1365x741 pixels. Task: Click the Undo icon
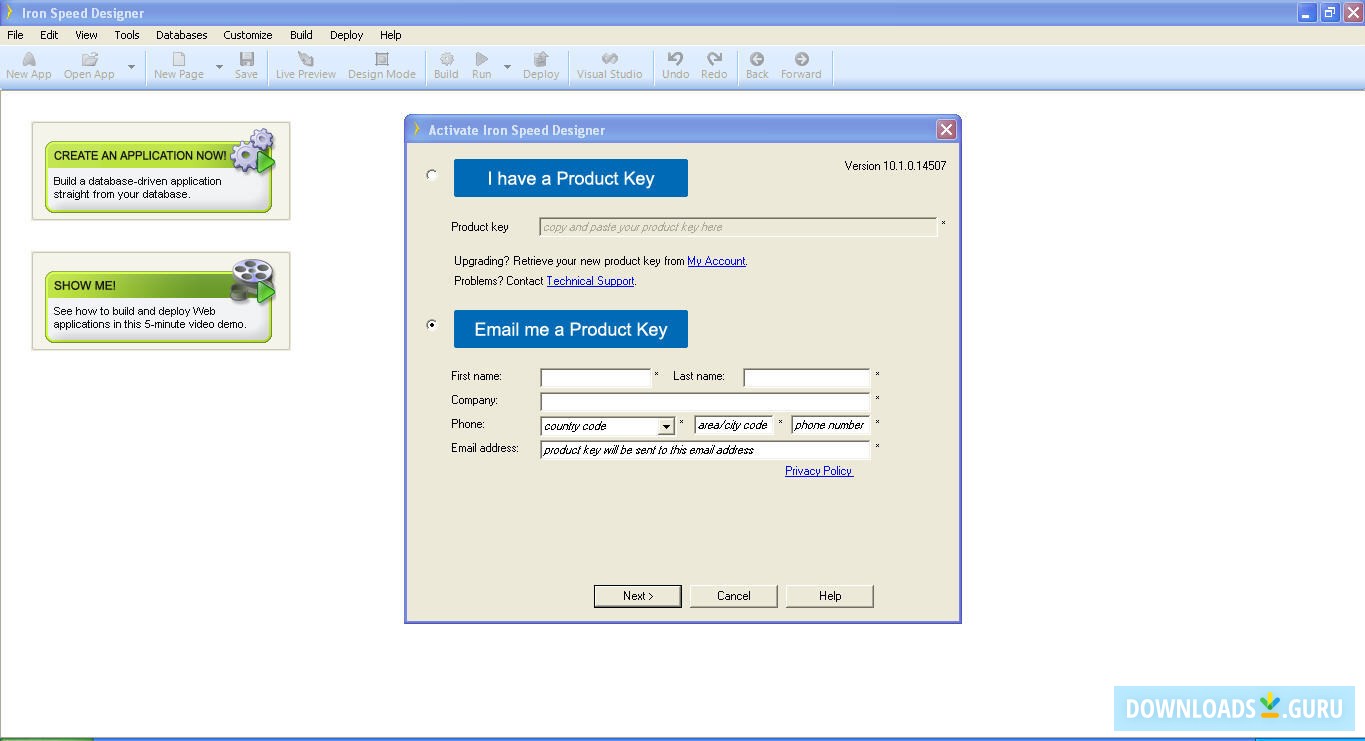(x=675, y=64)
